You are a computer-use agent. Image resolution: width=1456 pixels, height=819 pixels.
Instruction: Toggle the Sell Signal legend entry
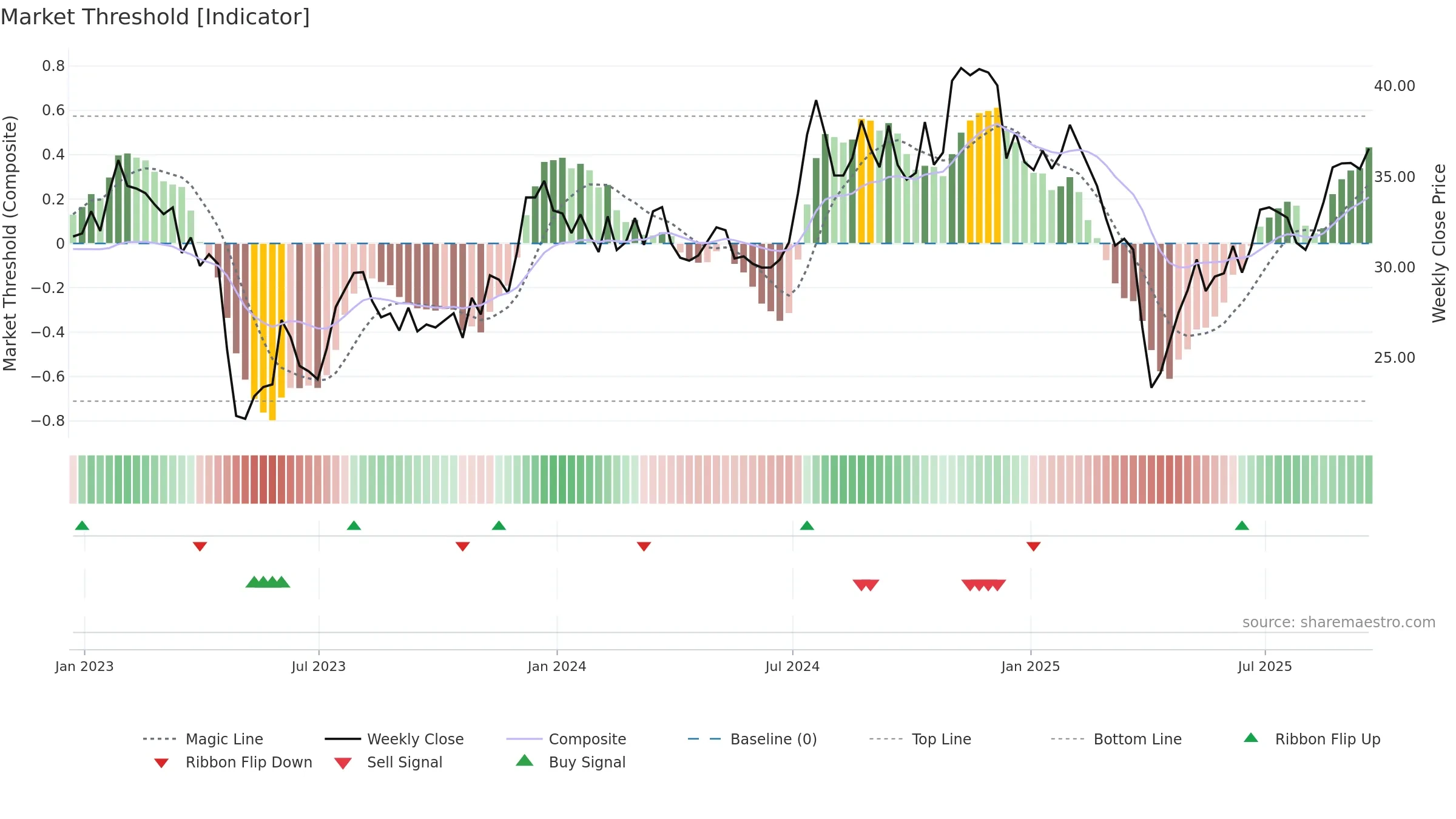click(388, 762)
